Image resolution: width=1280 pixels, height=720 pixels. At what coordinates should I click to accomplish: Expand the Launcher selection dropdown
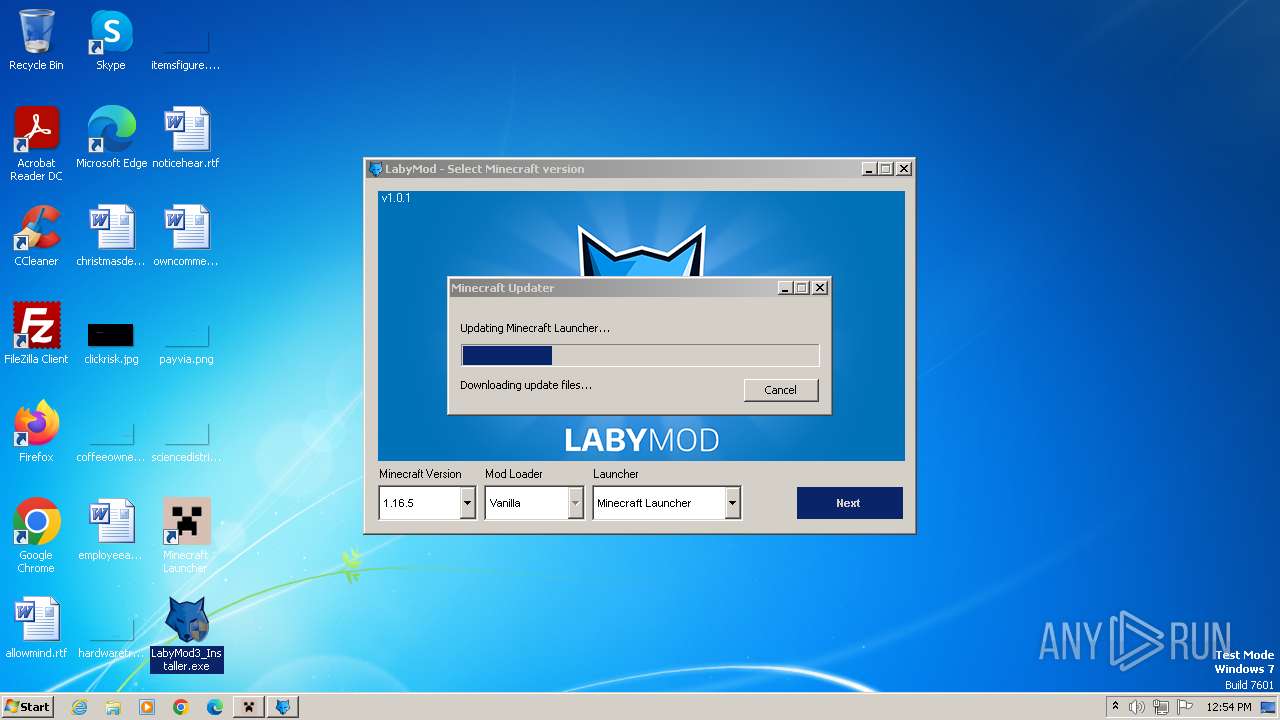pyautogui.click(x=733, y=503)
